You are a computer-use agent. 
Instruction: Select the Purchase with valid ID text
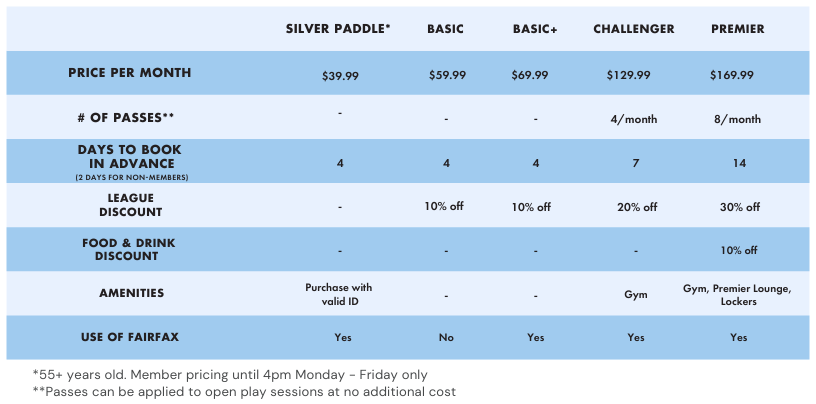338,294
